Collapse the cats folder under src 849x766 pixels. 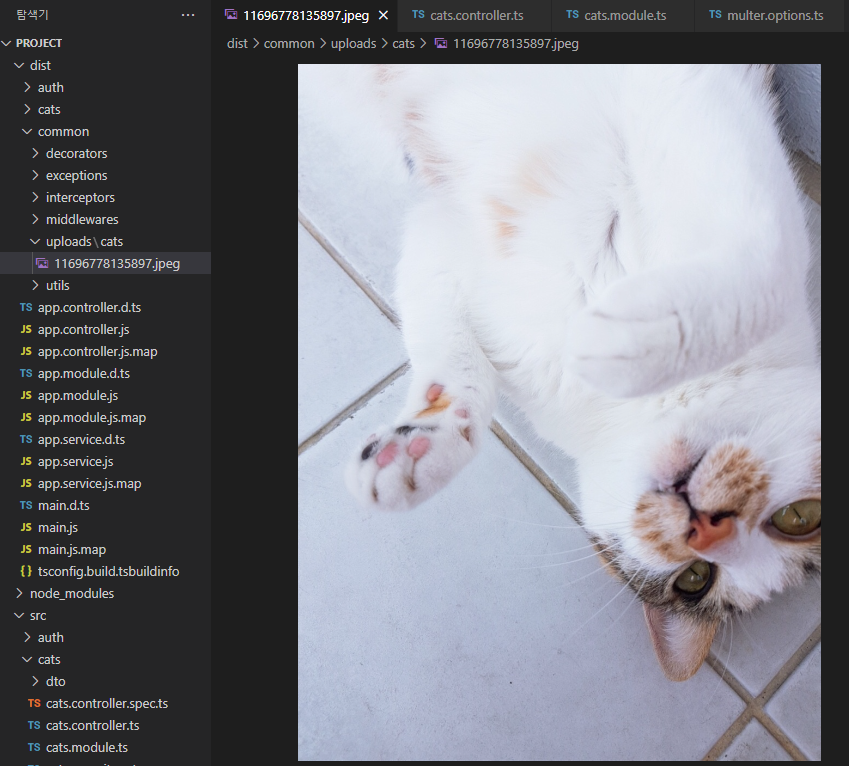27,659
